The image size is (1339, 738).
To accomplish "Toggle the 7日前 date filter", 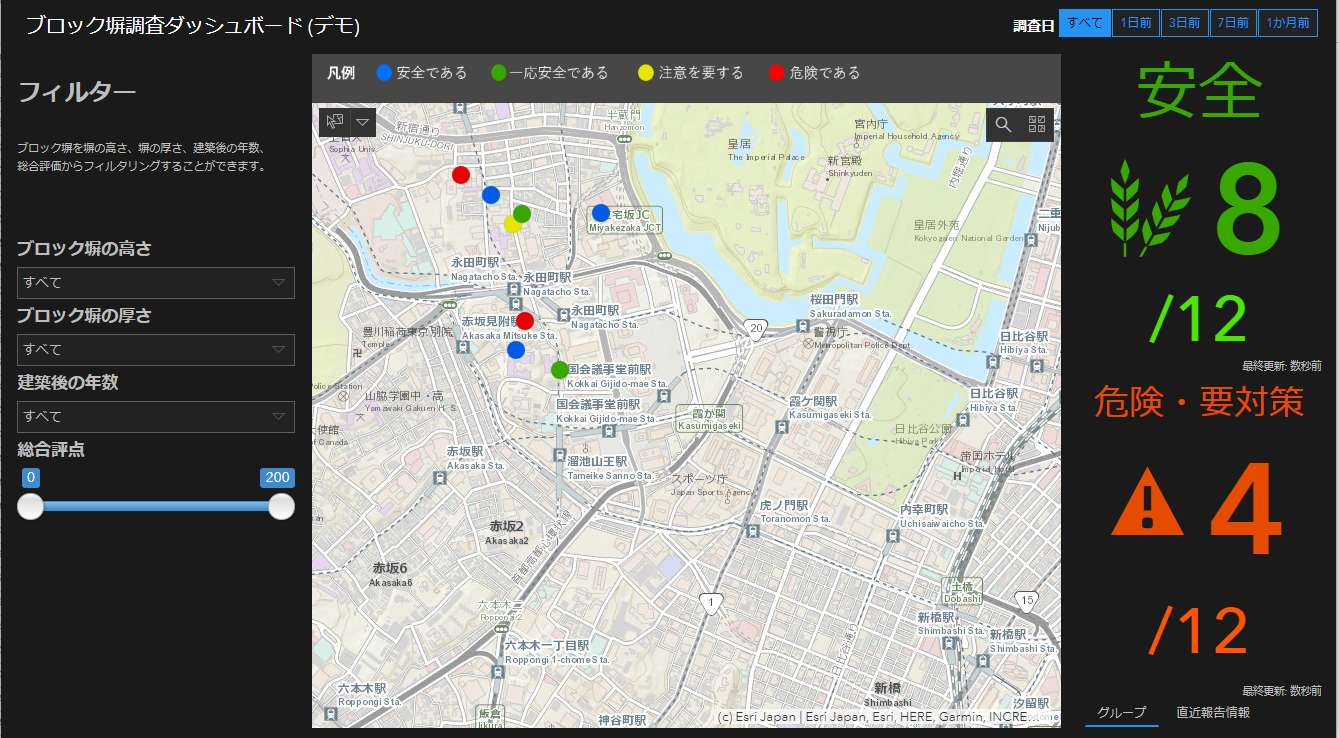I will pos(1233,24).
